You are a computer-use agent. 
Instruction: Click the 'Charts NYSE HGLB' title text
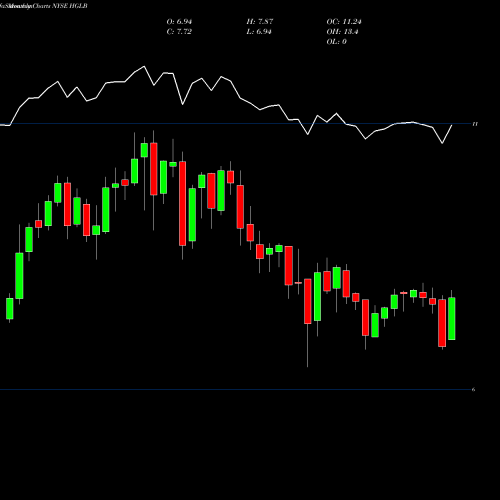(60, 6)
